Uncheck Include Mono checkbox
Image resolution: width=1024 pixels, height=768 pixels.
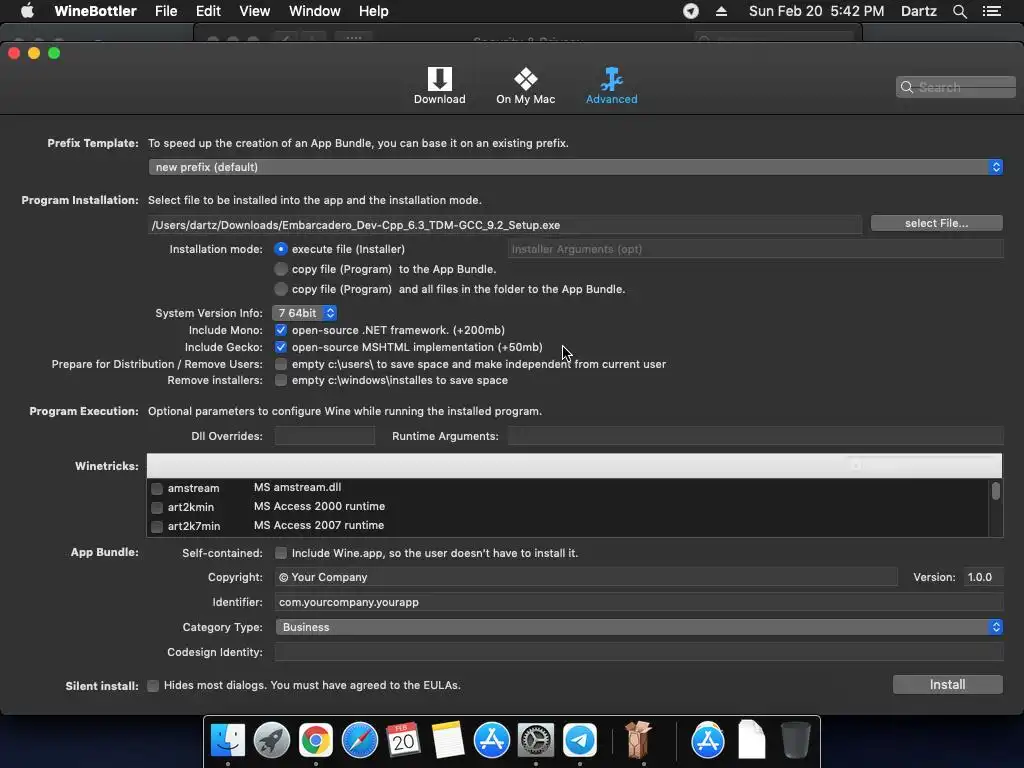[281, 330]
